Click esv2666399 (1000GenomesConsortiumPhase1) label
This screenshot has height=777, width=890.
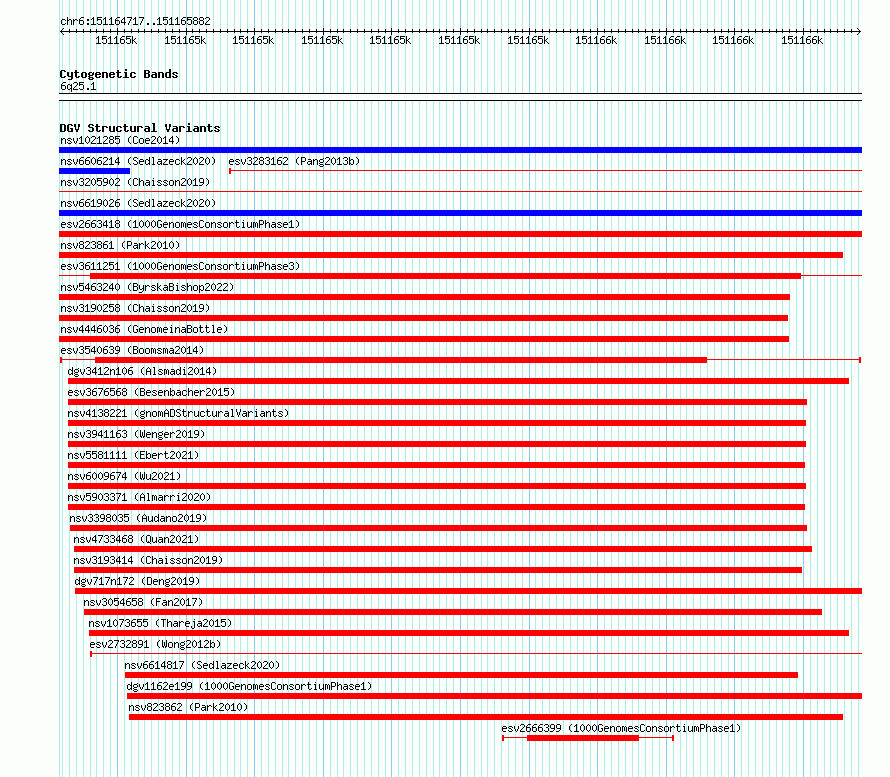click(621, 728)
